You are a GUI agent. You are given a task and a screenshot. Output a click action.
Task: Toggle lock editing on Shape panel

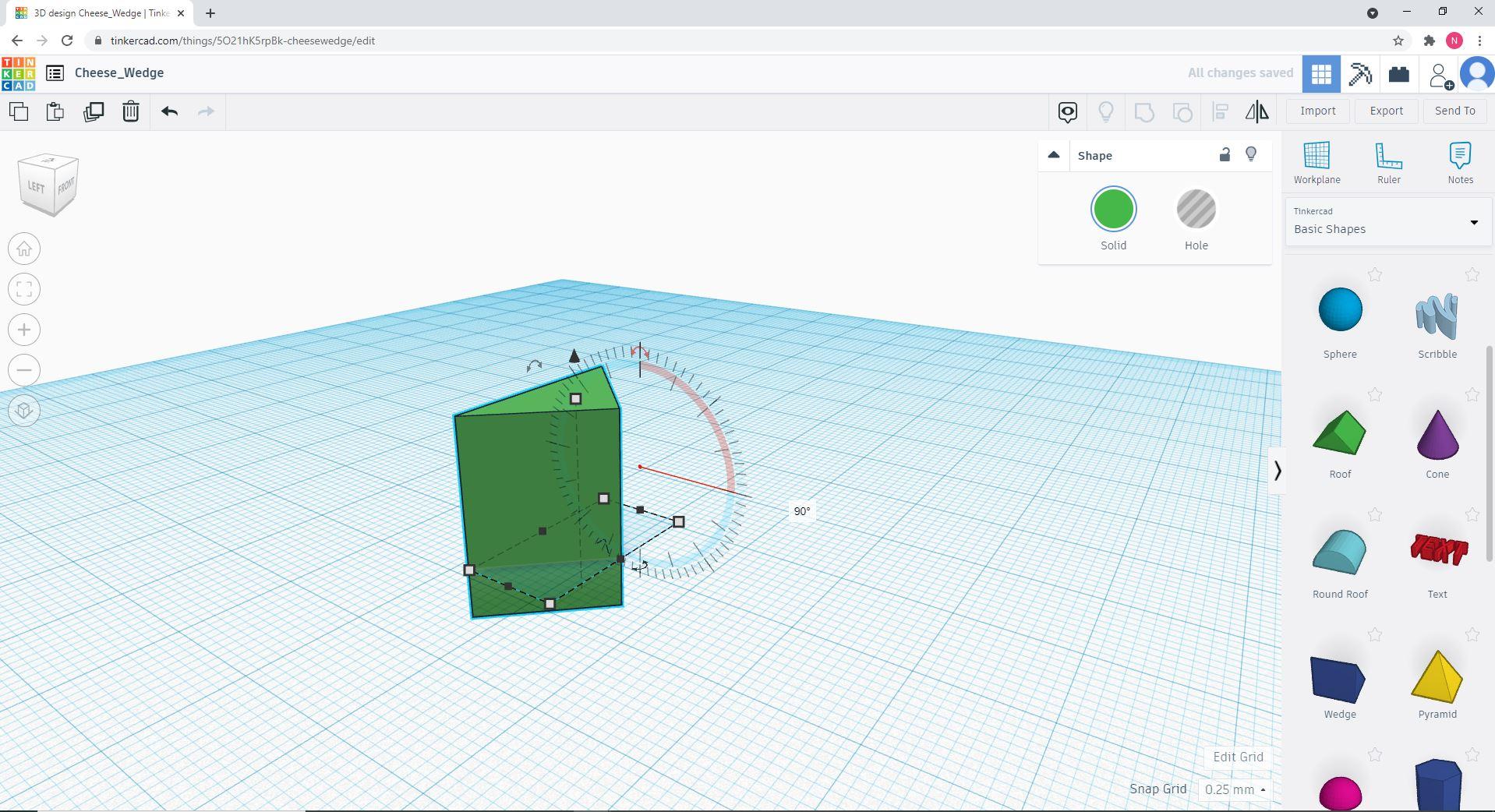tap(1225, 155)
